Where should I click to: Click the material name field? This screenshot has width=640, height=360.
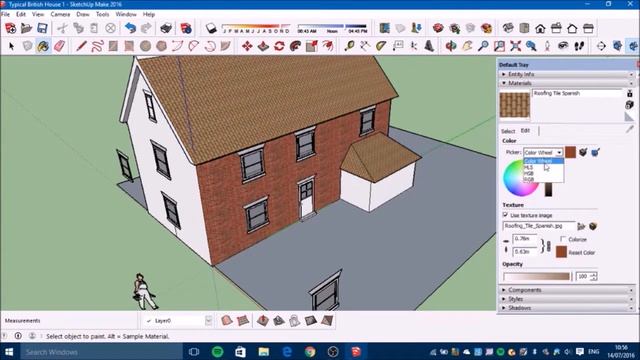click(x=577, y=93)
